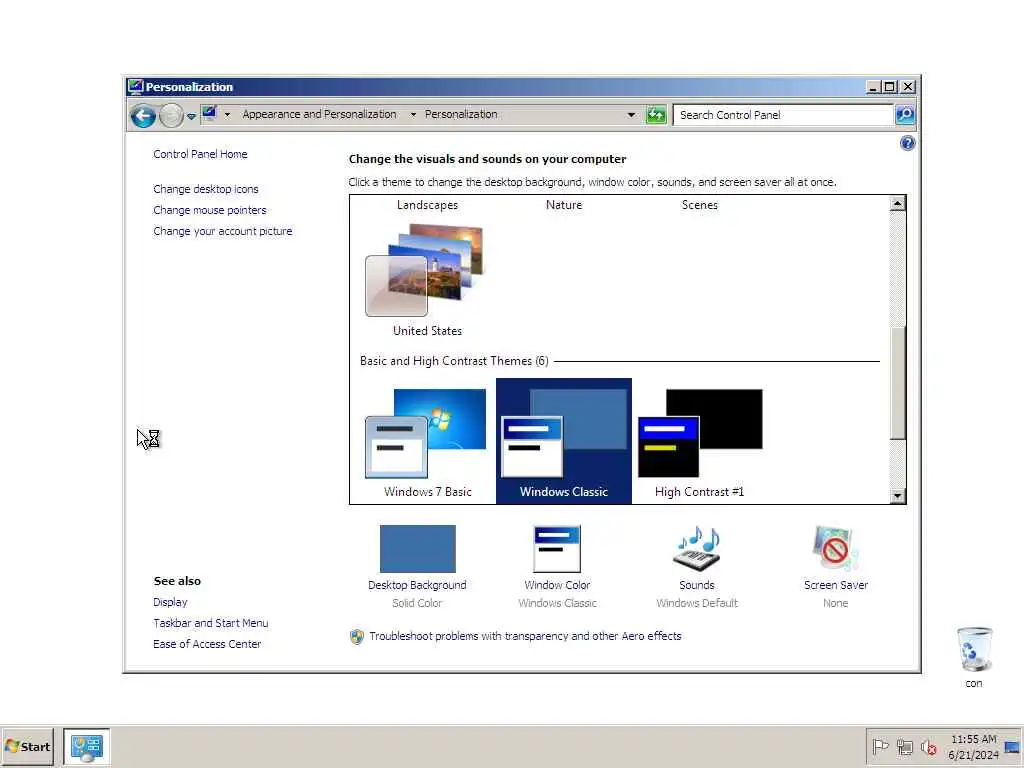Open Change your account picture link
This screenshot has height=768, width=1024.
coord(223,231)
